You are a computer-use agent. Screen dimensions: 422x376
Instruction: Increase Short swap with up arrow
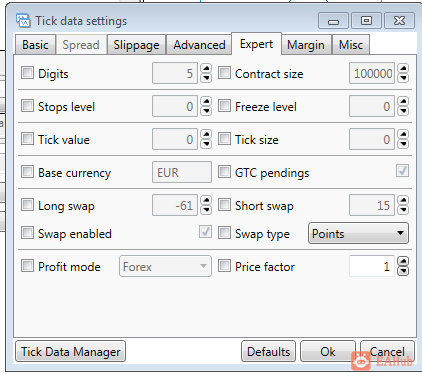[403, 200]
